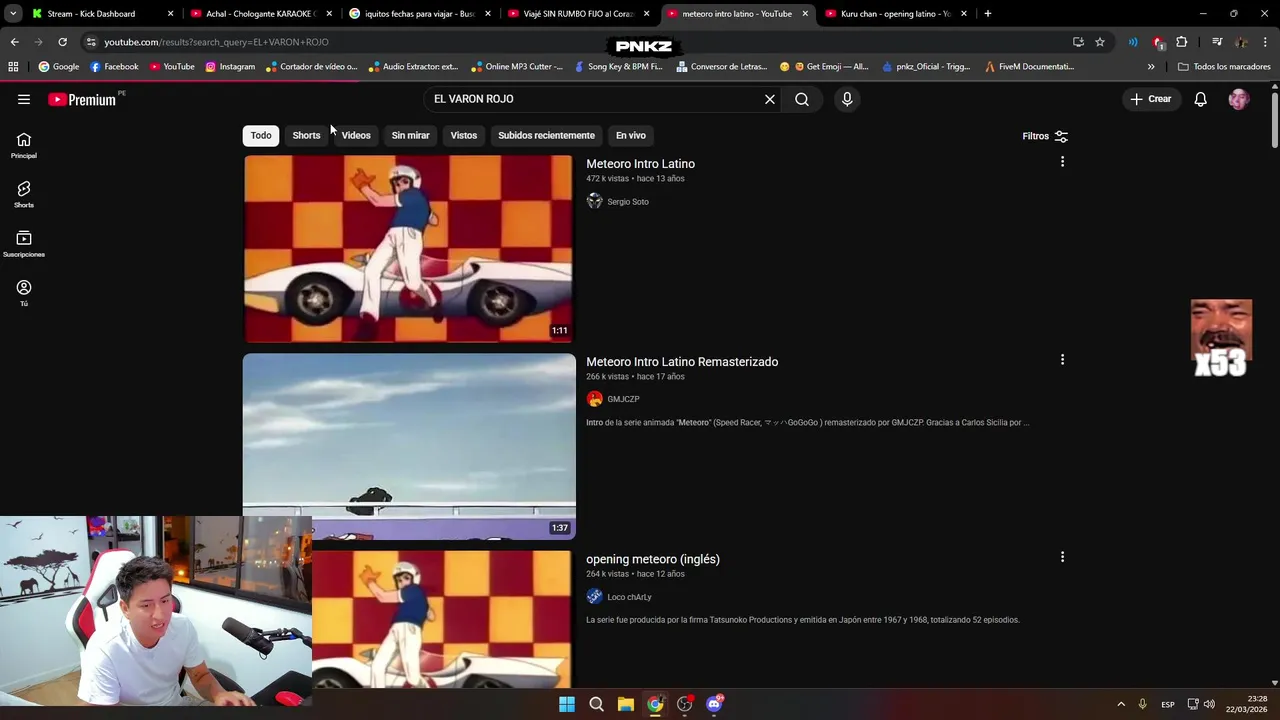Open the Chrome tab search dropdown
This screenshot has height=720, width=1280.
13,14
